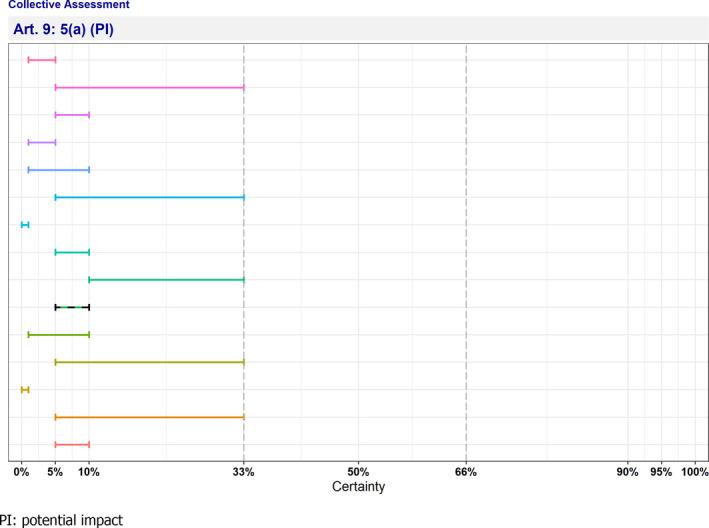Select the long blue bar ending at 33%
The image size is (709, 528).
point(149,197)
